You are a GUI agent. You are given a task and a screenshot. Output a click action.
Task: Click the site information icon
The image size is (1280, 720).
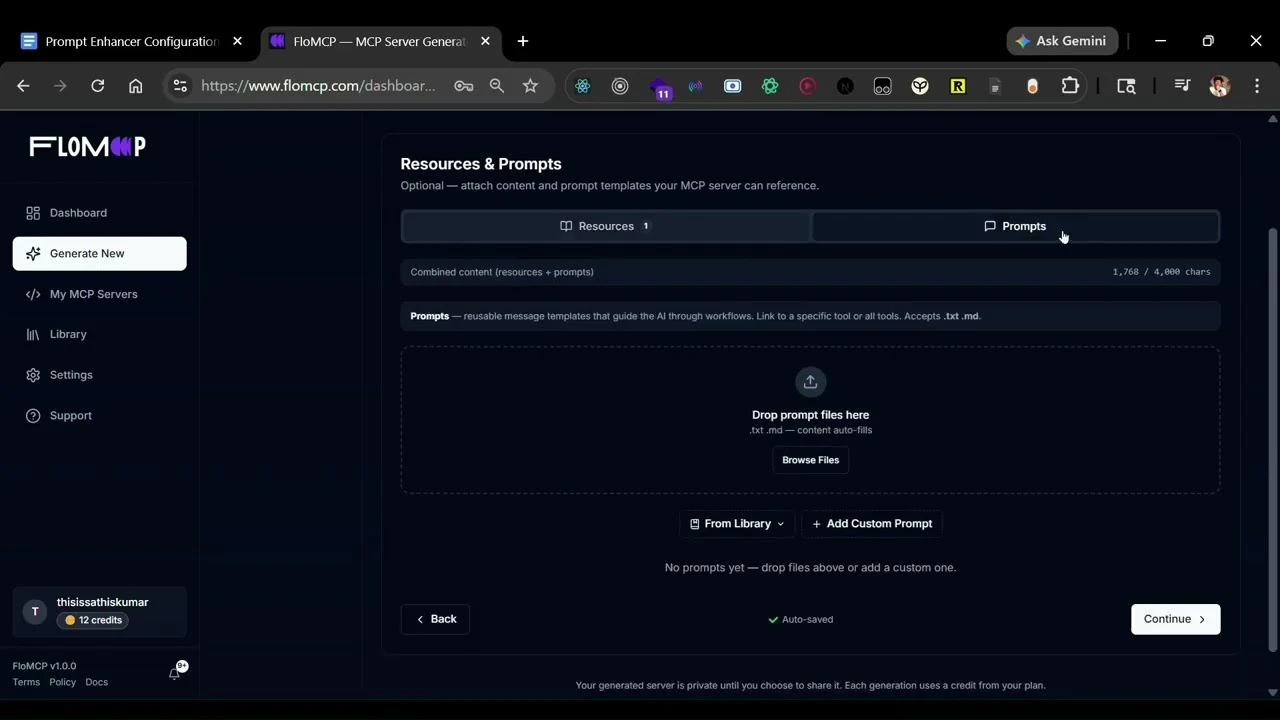pos(180,86)
